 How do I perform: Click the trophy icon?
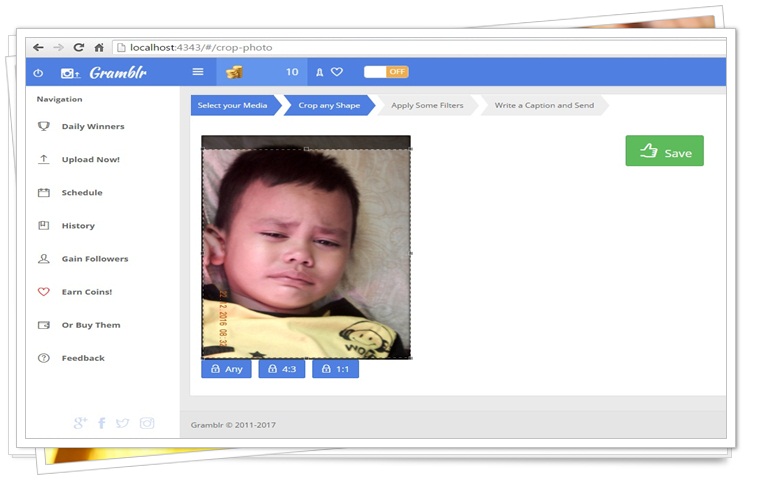44,126
